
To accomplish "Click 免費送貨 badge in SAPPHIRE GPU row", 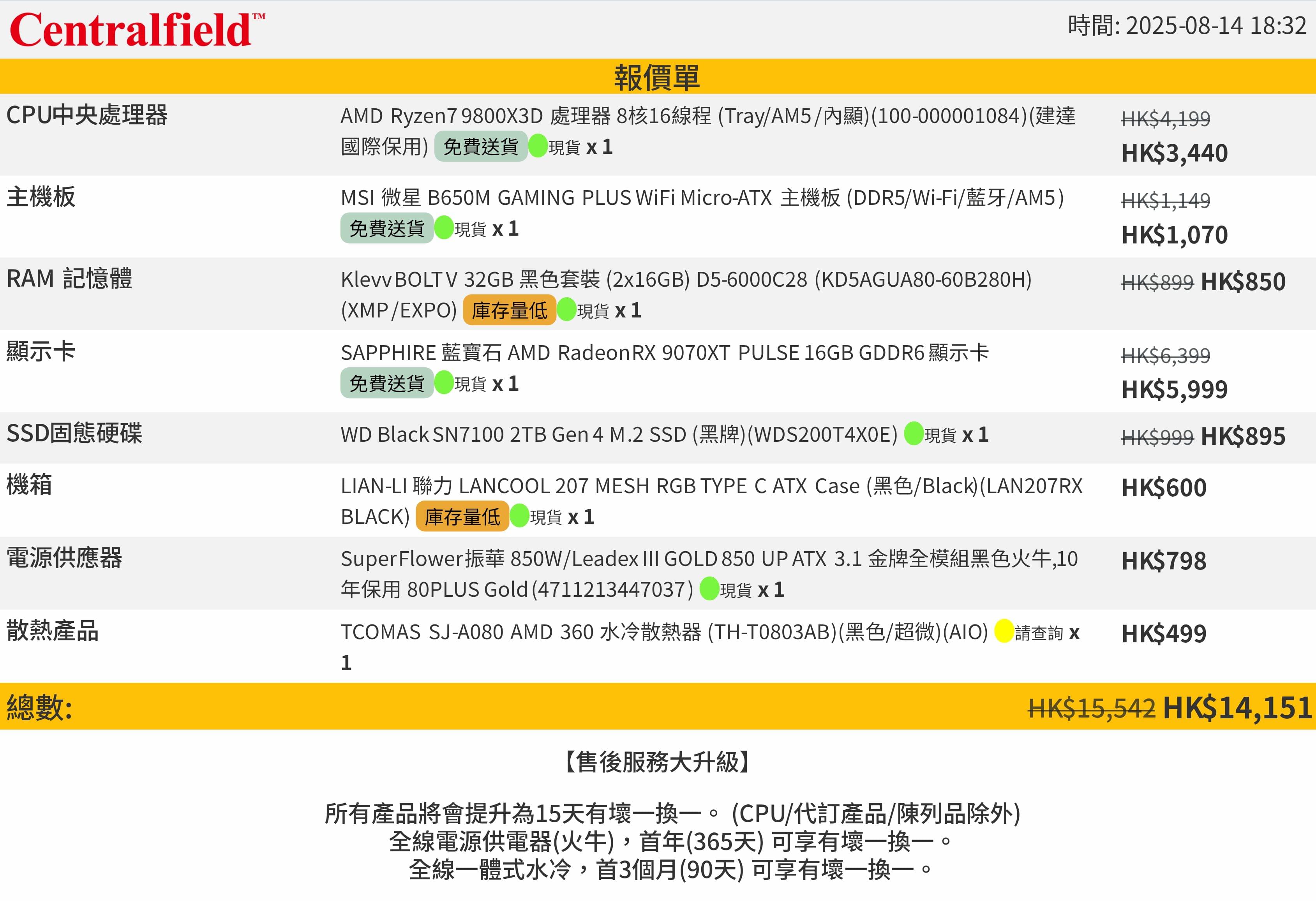I will pos(387,383).
